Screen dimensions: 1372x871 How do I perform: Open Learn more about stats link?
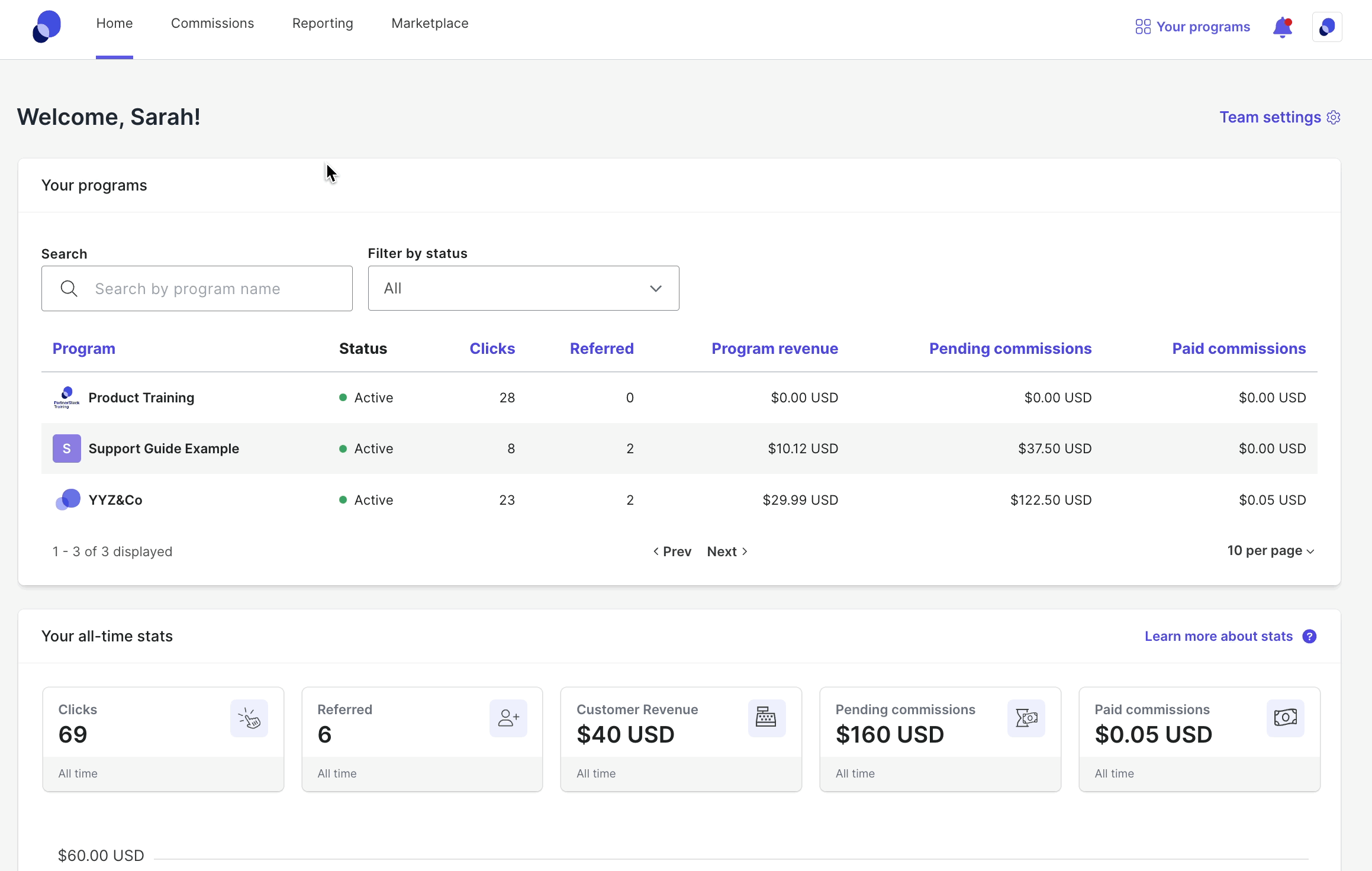coord(1219,636)
